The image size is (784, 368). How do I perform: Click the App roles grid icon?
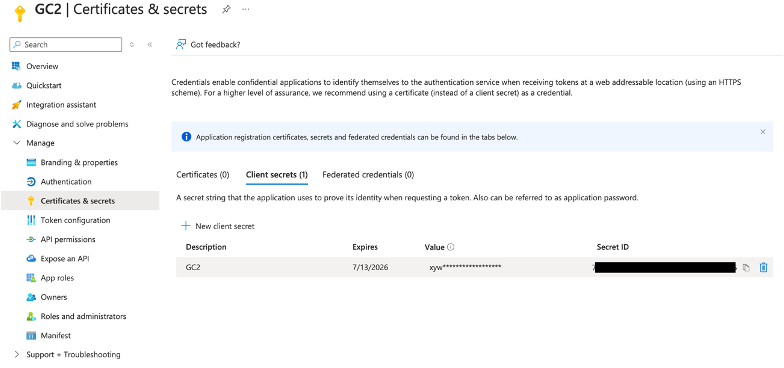pyautogui.click(x=31, y=278)
